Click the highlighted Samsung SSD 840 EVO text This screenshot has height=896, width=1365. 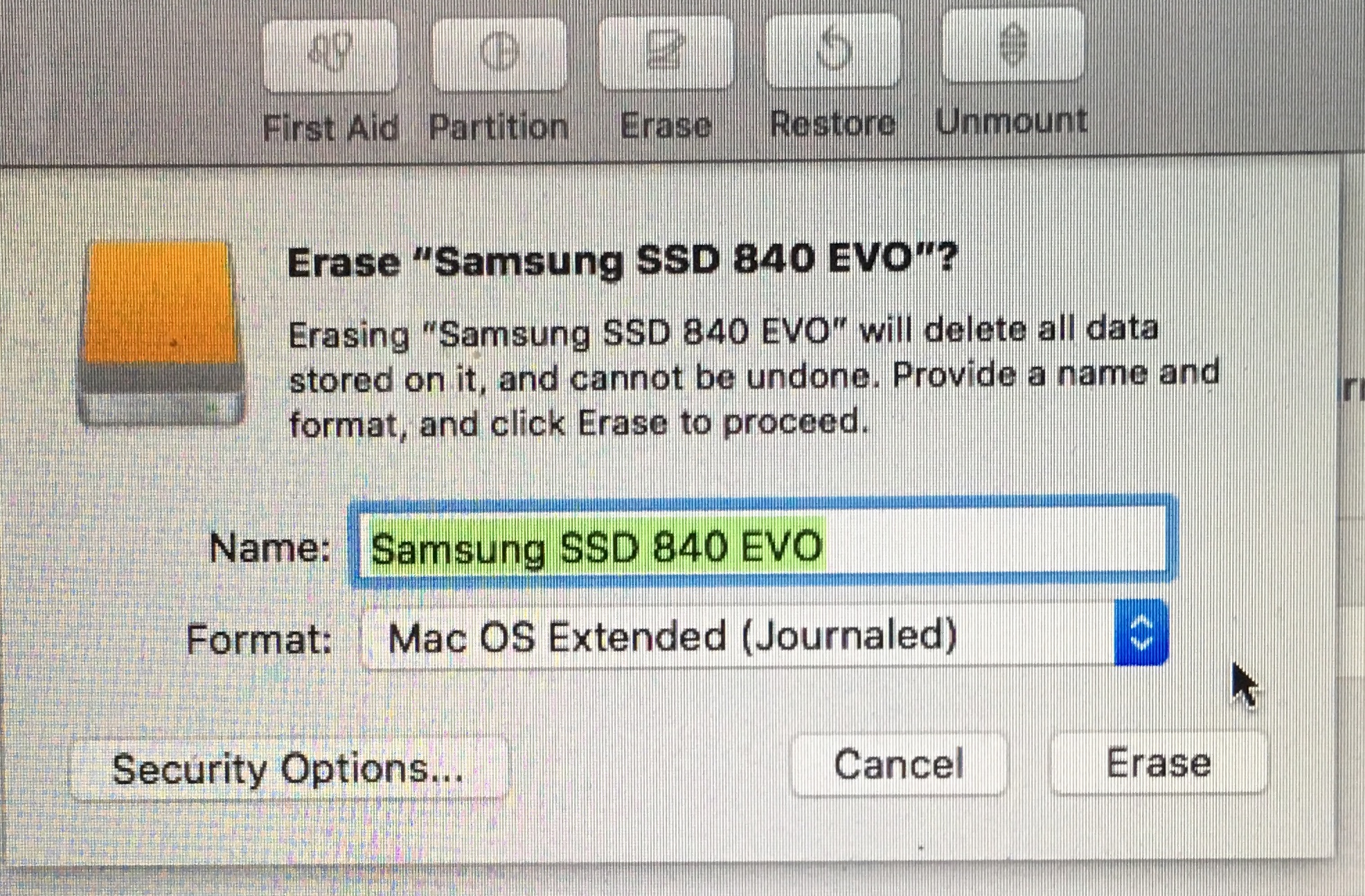click(x=597, y=546)
